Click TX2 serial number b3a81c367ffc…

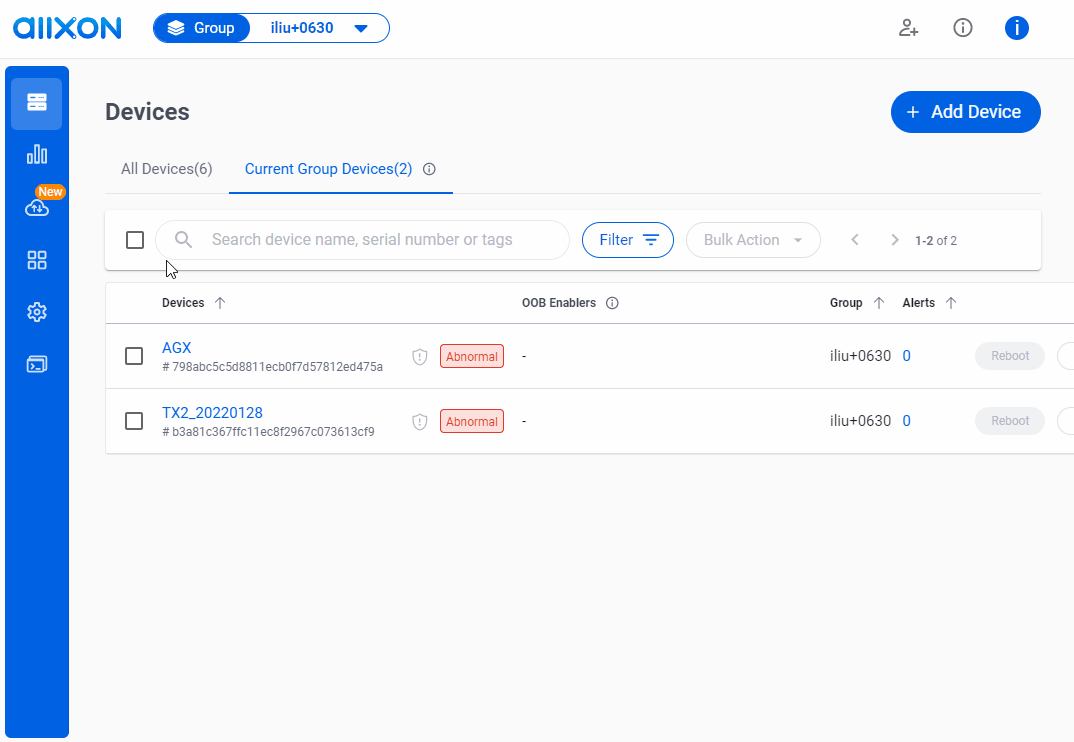268,432
